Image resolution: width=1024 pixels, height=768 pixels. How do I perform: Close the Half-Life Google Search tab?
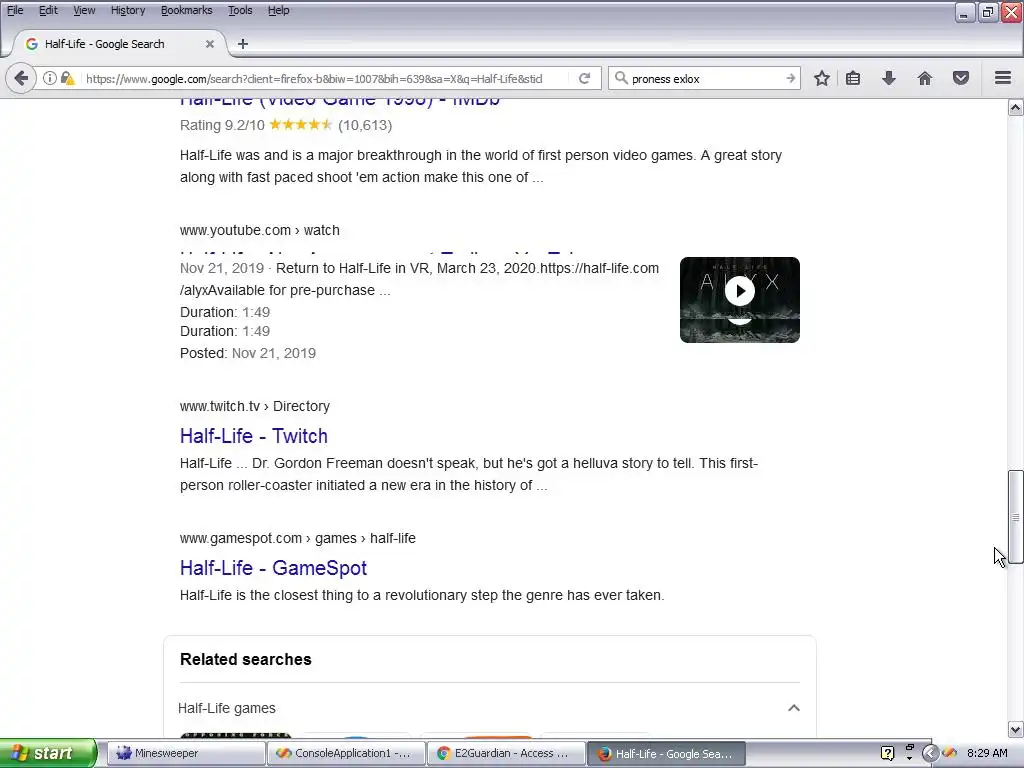pyautogui.click(x=210, y=44)
